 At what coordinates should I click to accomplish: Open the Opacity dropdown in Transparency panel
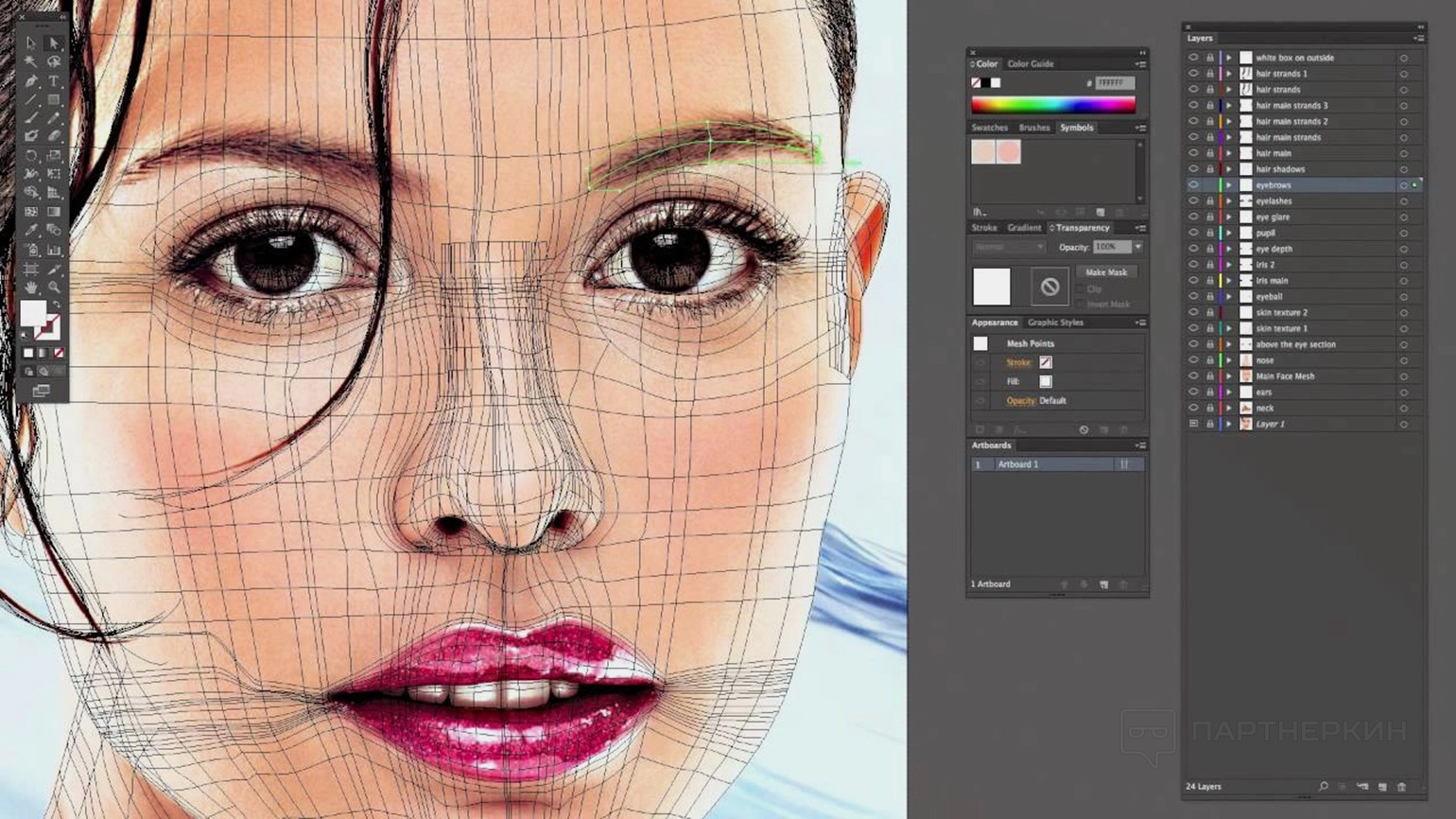1137,247
